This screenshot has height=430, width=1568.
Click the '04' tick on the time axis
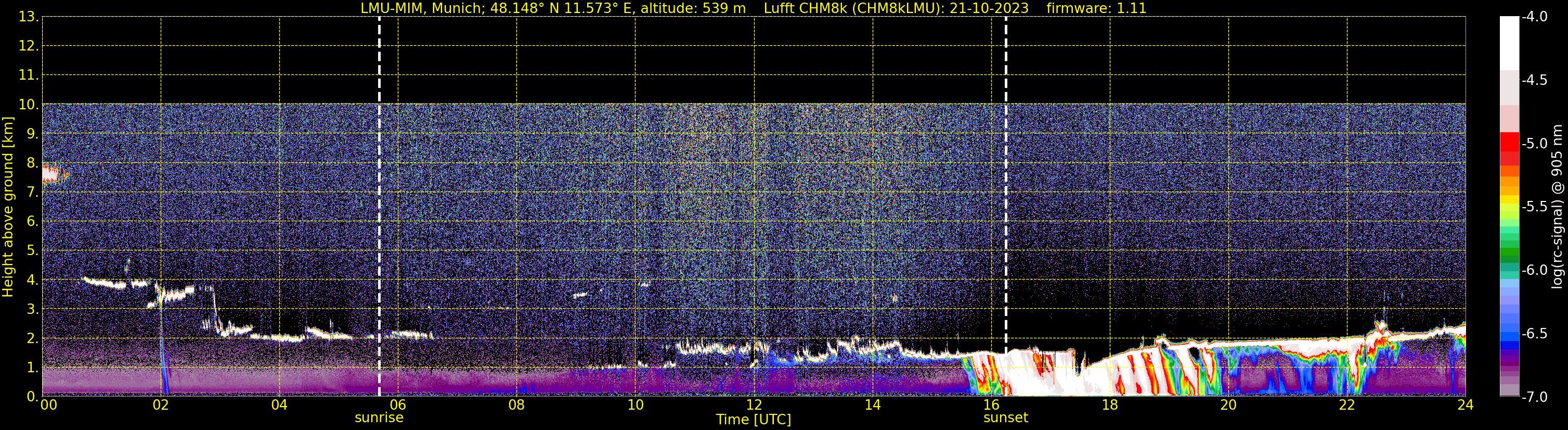coord(279,405)
